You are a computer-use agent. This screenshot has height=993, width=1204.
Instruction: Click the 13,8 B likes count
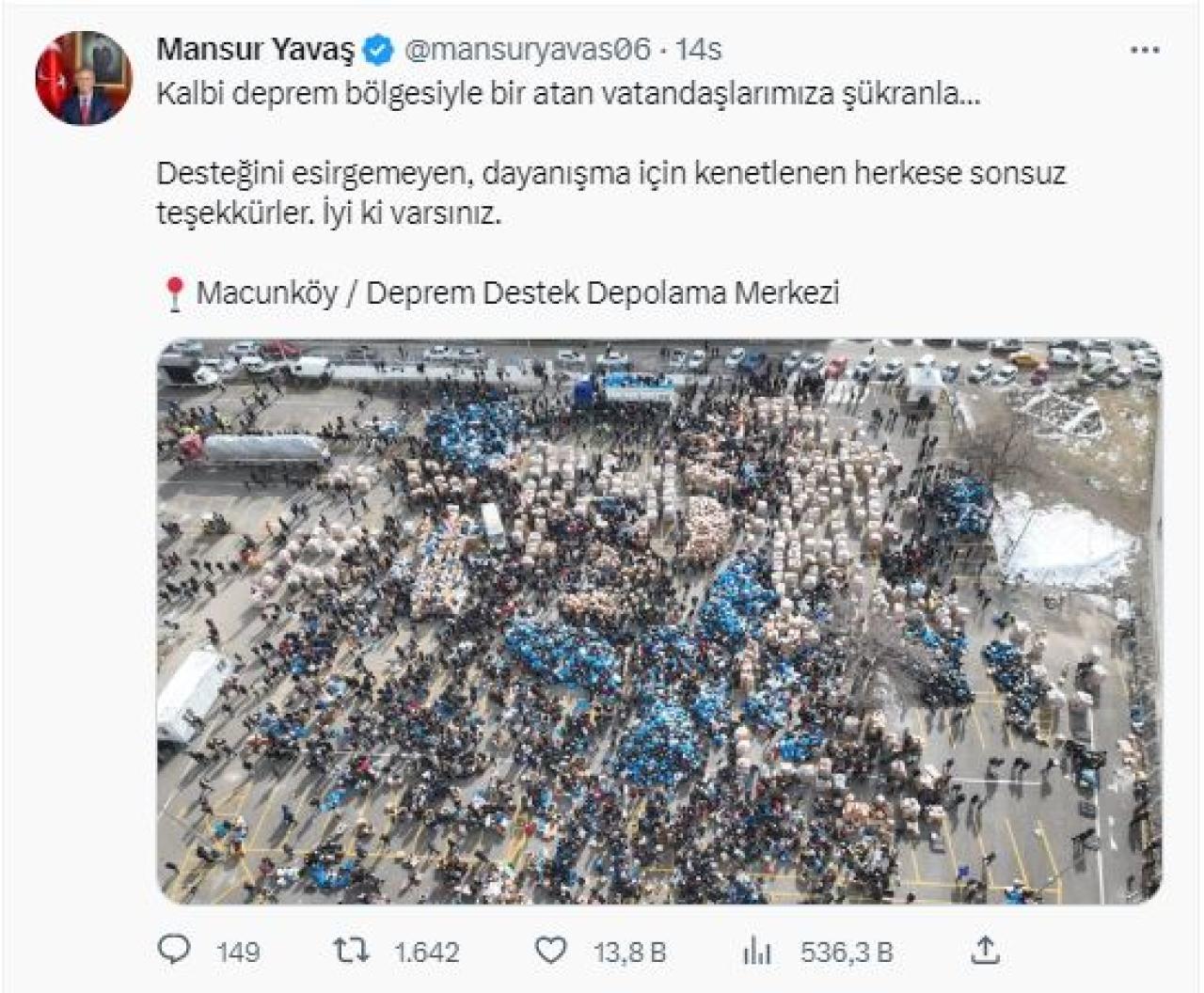pyautogui.click(x=629, y=953)
